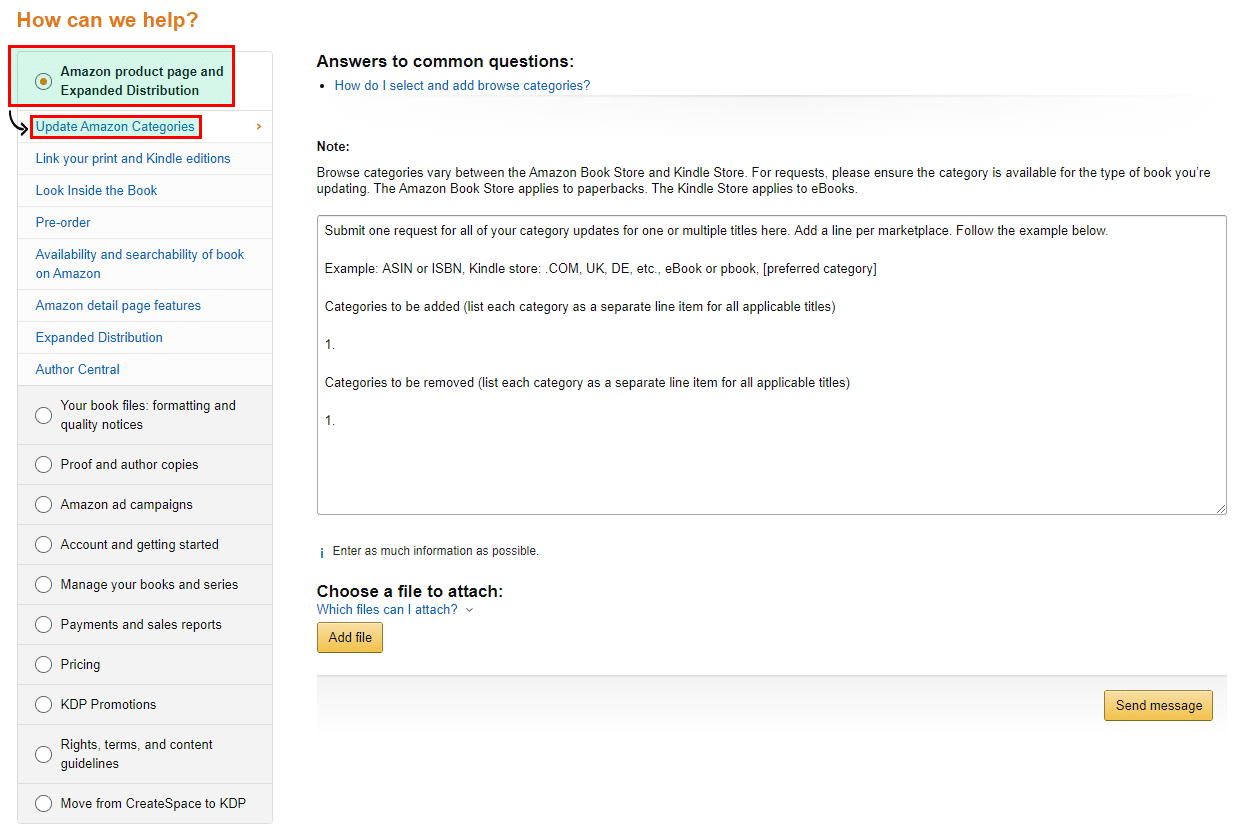Viewport: 1240px width, 839px height.
Task: Select Manage your books and series radio
Action: (44, 585)
